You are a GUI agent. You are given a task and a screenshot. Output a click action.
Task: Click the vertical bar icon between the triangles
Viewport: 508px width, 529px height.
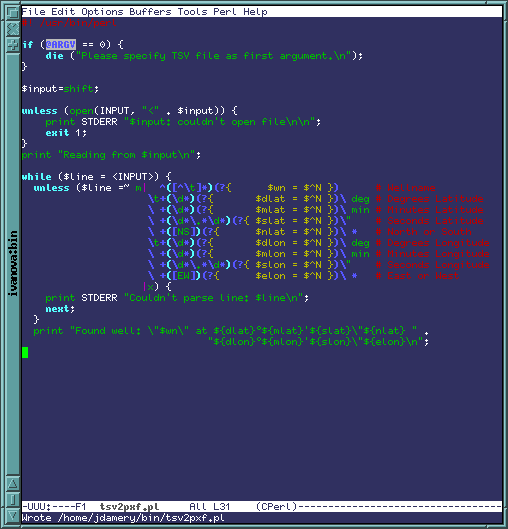(13, 500)
